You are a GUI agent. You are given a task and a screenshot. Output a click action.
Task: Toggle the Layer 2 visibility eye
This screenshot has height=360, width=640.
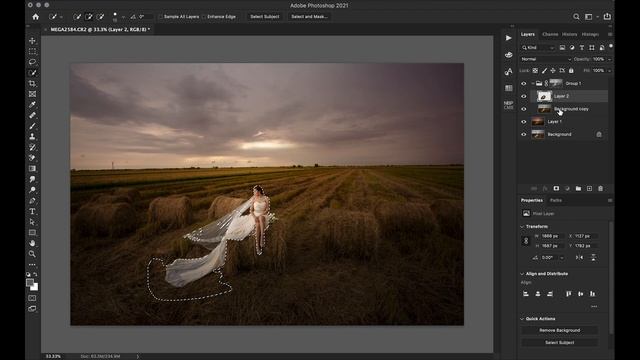pyautogui.click(x=524, y=96)
